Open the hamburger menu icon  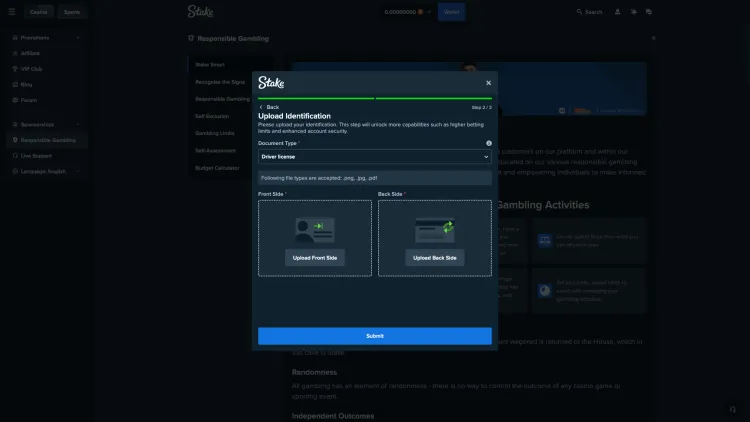click(x=11, y=11)
